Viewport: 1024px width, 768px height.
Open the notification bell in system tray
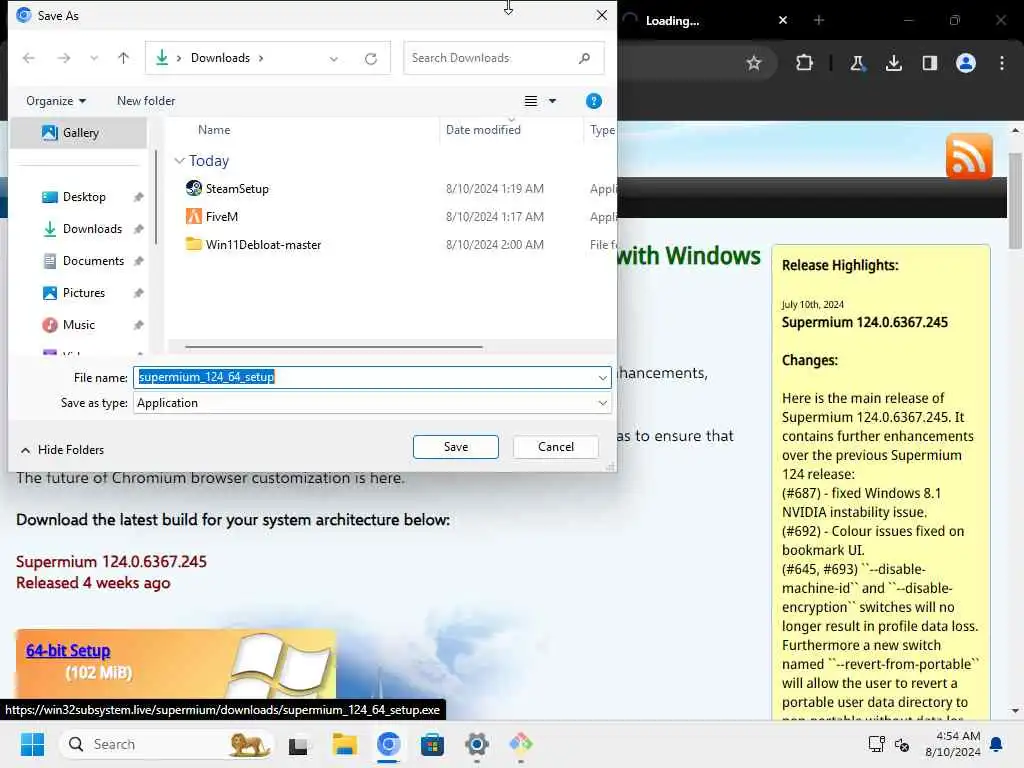click(997, 744)
